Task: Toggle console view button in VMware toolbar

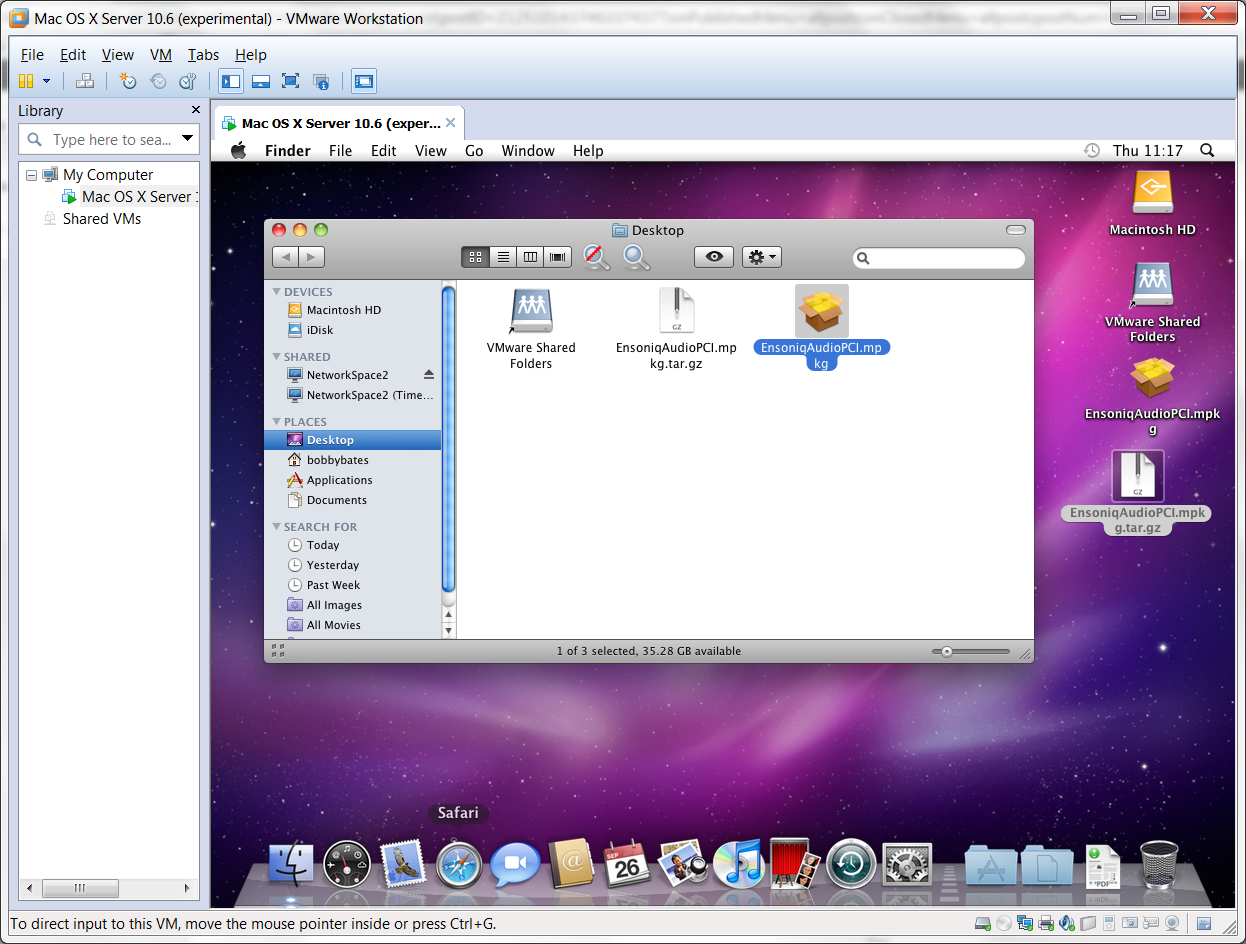Action: pyautogui.click(x=364, y=81)
